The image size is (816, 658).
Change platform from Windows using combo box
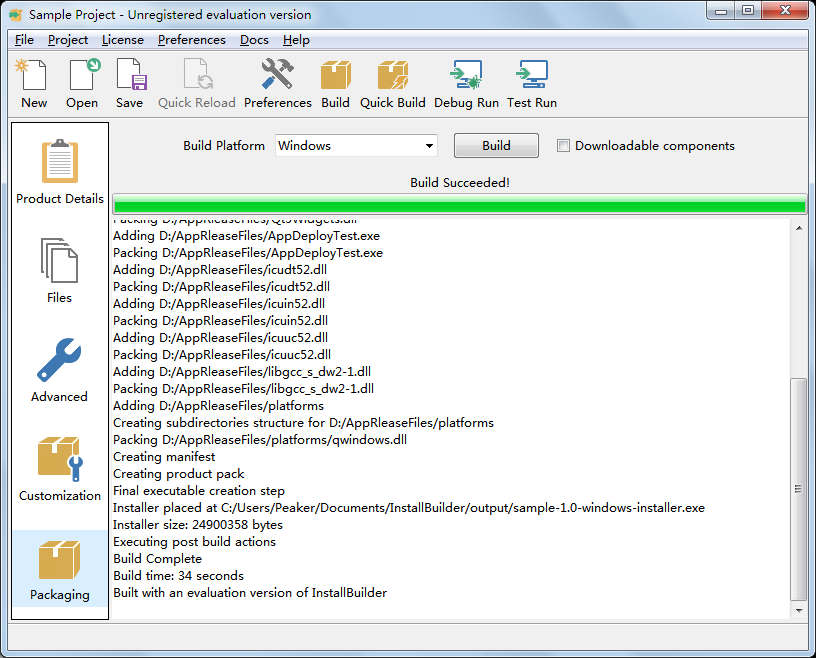pyautogui.click(x=356, y=145)
